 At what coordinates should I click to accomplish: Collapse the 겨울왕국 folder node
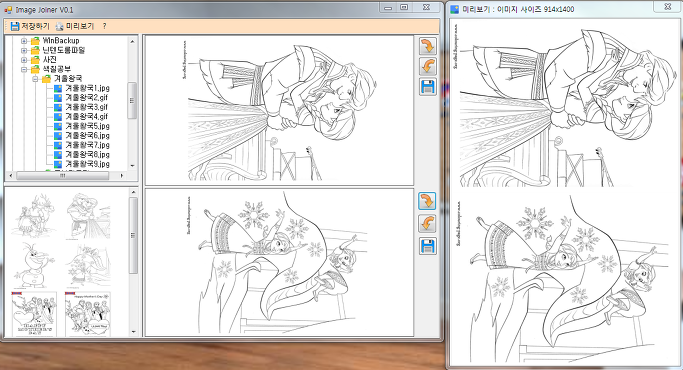tap(35, 79)
